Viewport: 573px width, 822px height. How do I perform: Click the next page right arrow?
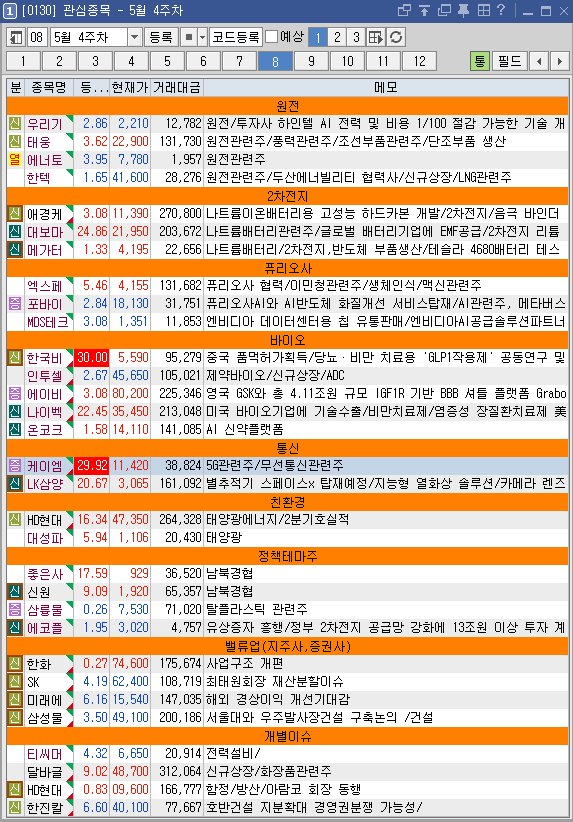point(560,61)
